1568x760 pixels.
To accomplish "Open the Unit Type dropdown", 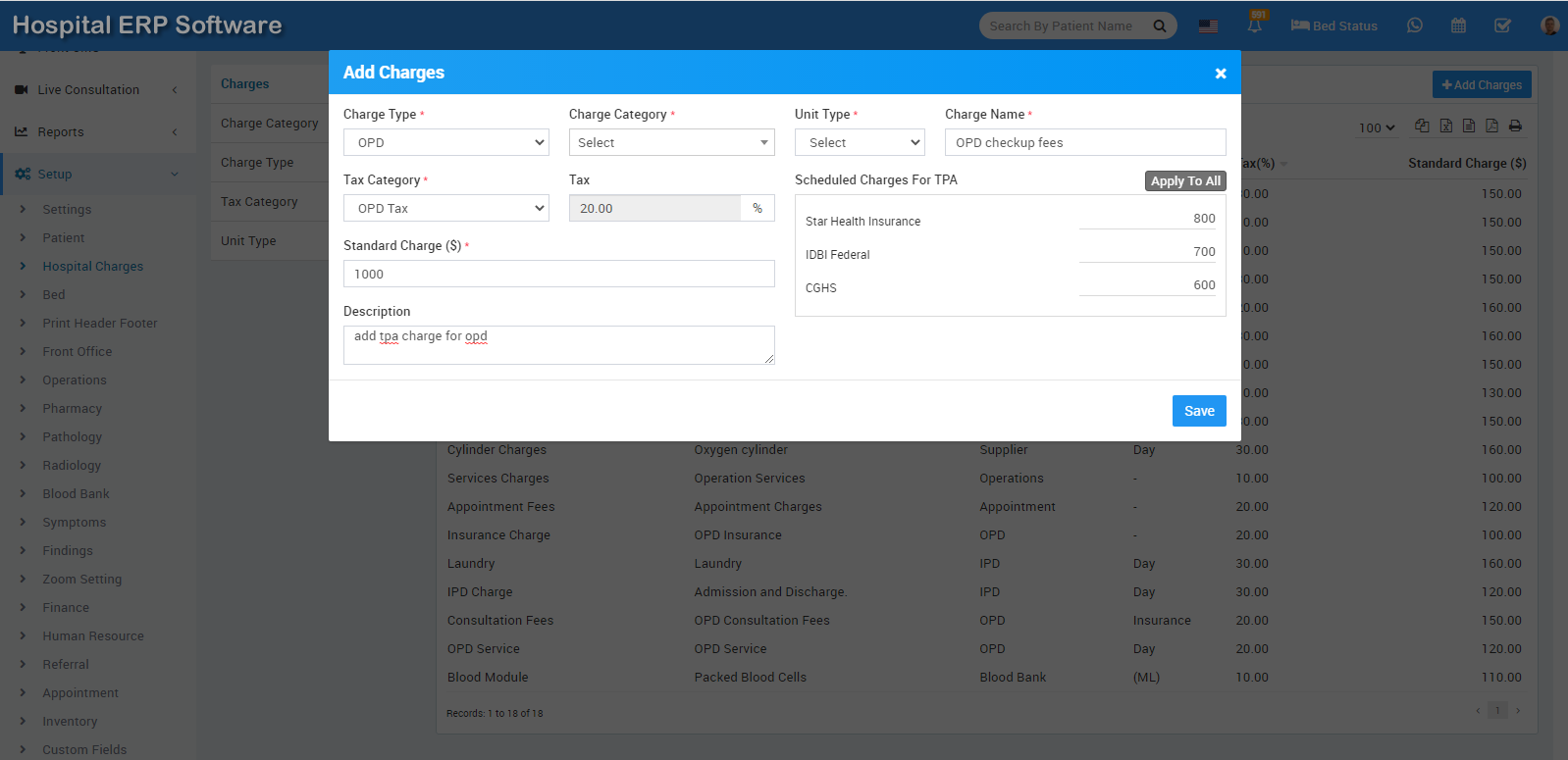I will click(x=860, y=142).
